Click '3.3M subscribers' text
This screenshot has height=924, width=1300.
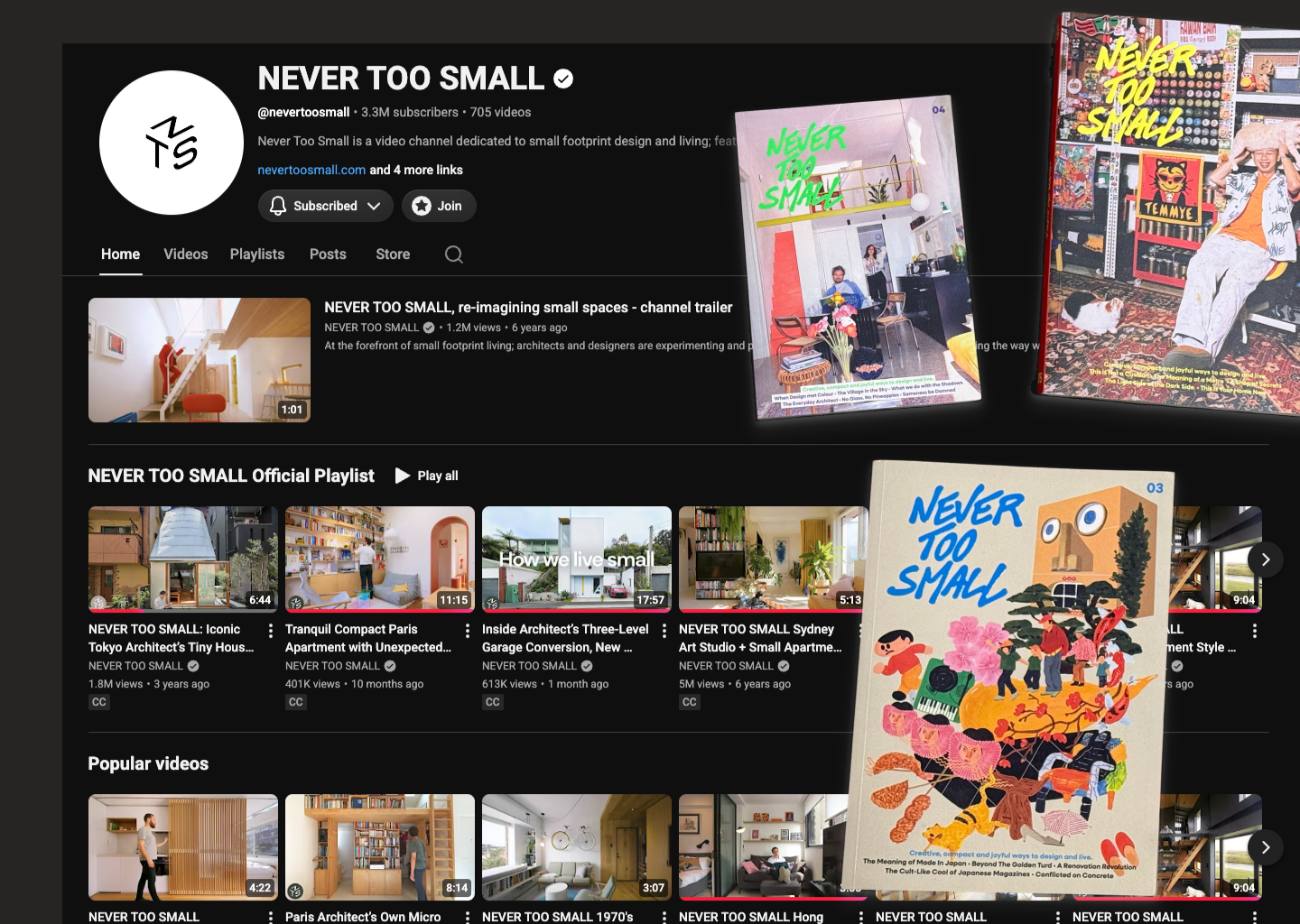410,112
